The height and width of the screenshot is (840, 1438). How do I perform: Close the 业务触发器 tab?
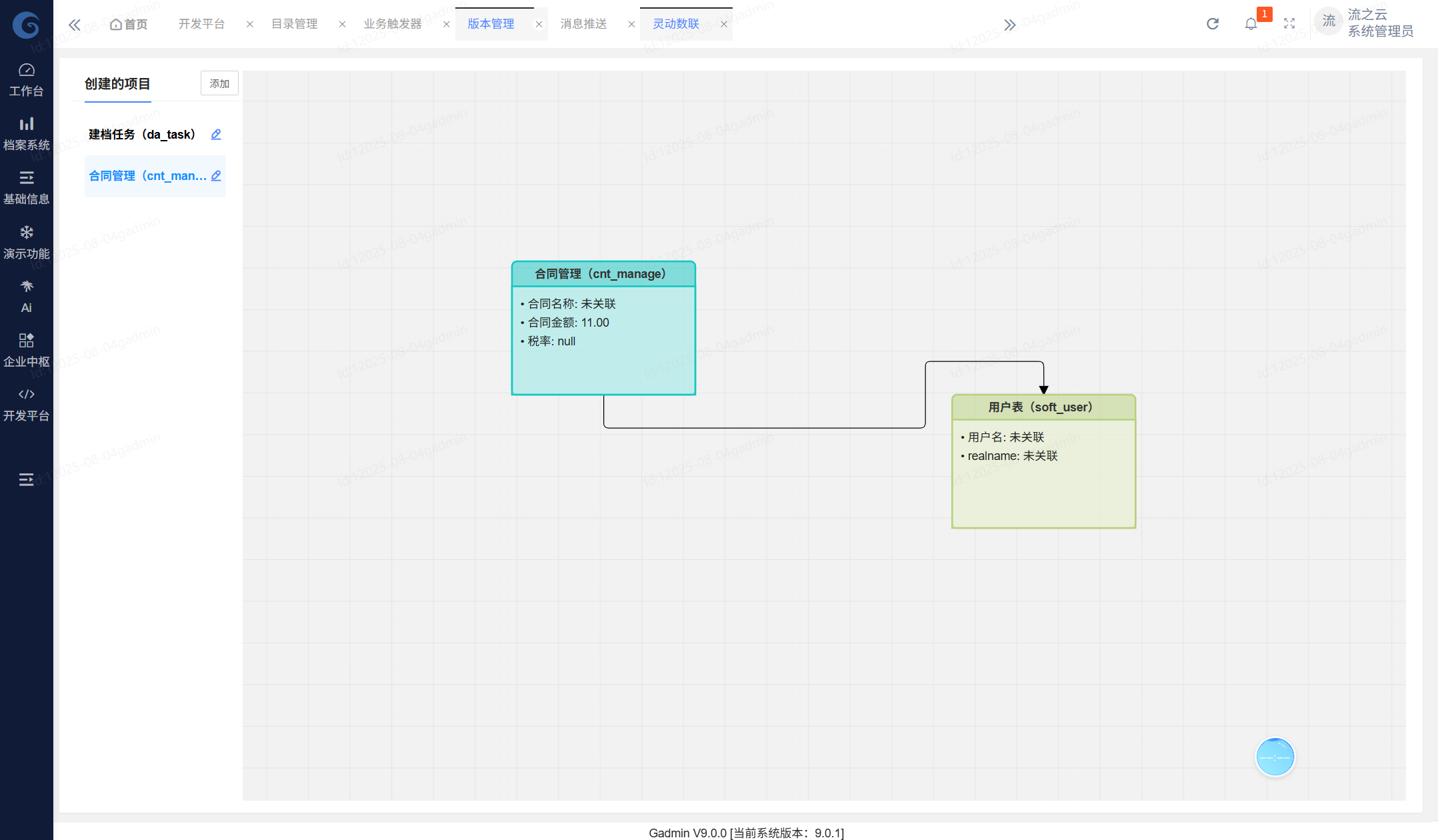(446, 24)
